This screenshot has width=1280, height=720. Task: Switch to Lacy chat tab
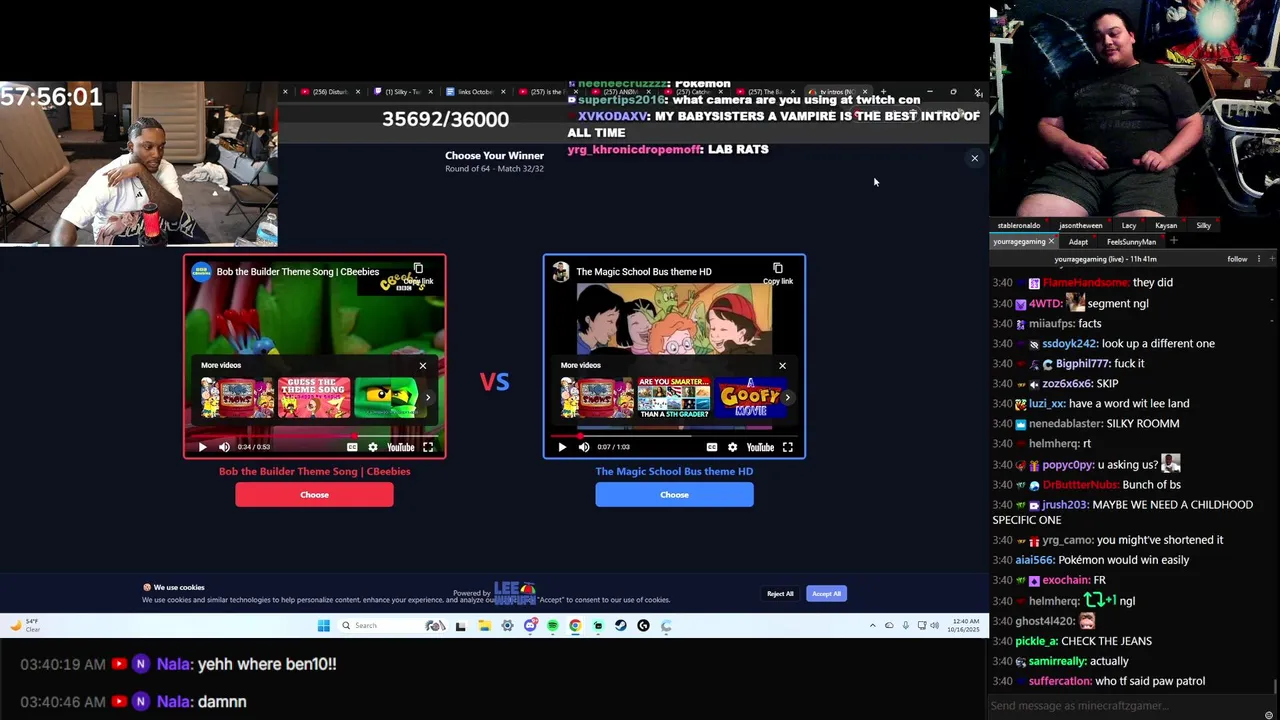click(1129, 225)
